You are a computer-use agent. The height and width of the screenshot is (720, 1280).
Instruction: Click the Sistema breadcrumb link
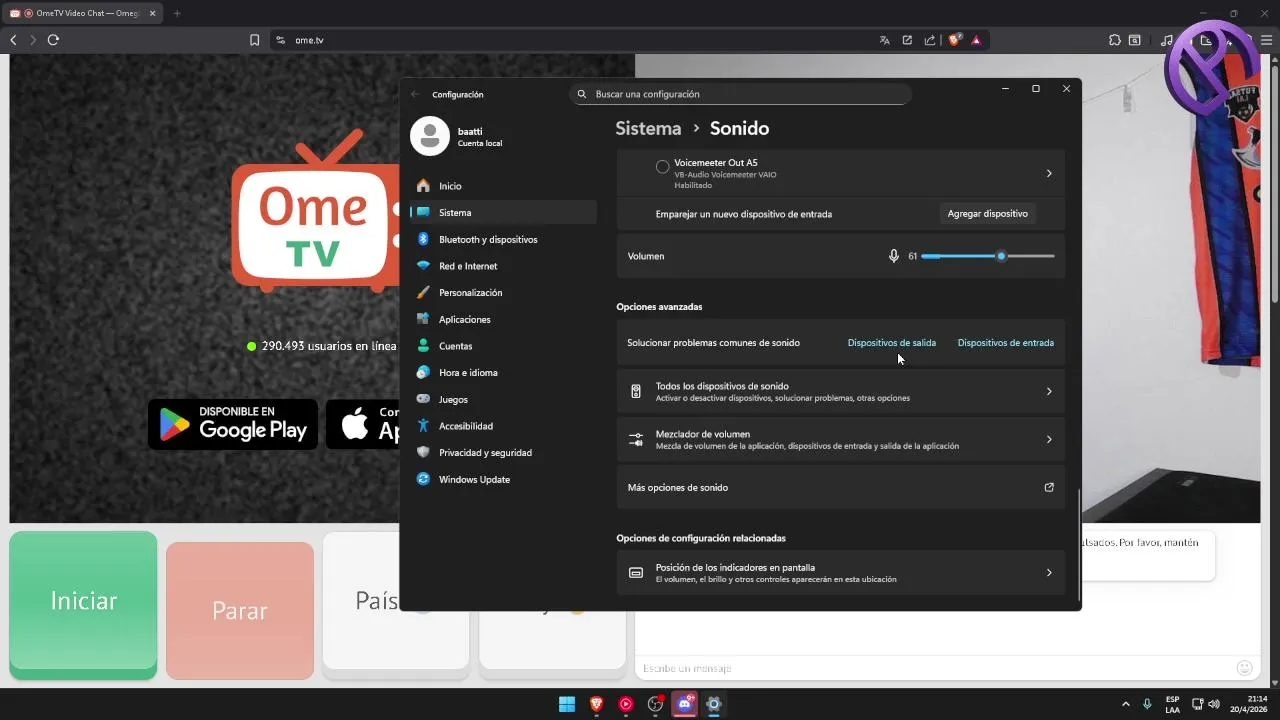pos(648,128)
